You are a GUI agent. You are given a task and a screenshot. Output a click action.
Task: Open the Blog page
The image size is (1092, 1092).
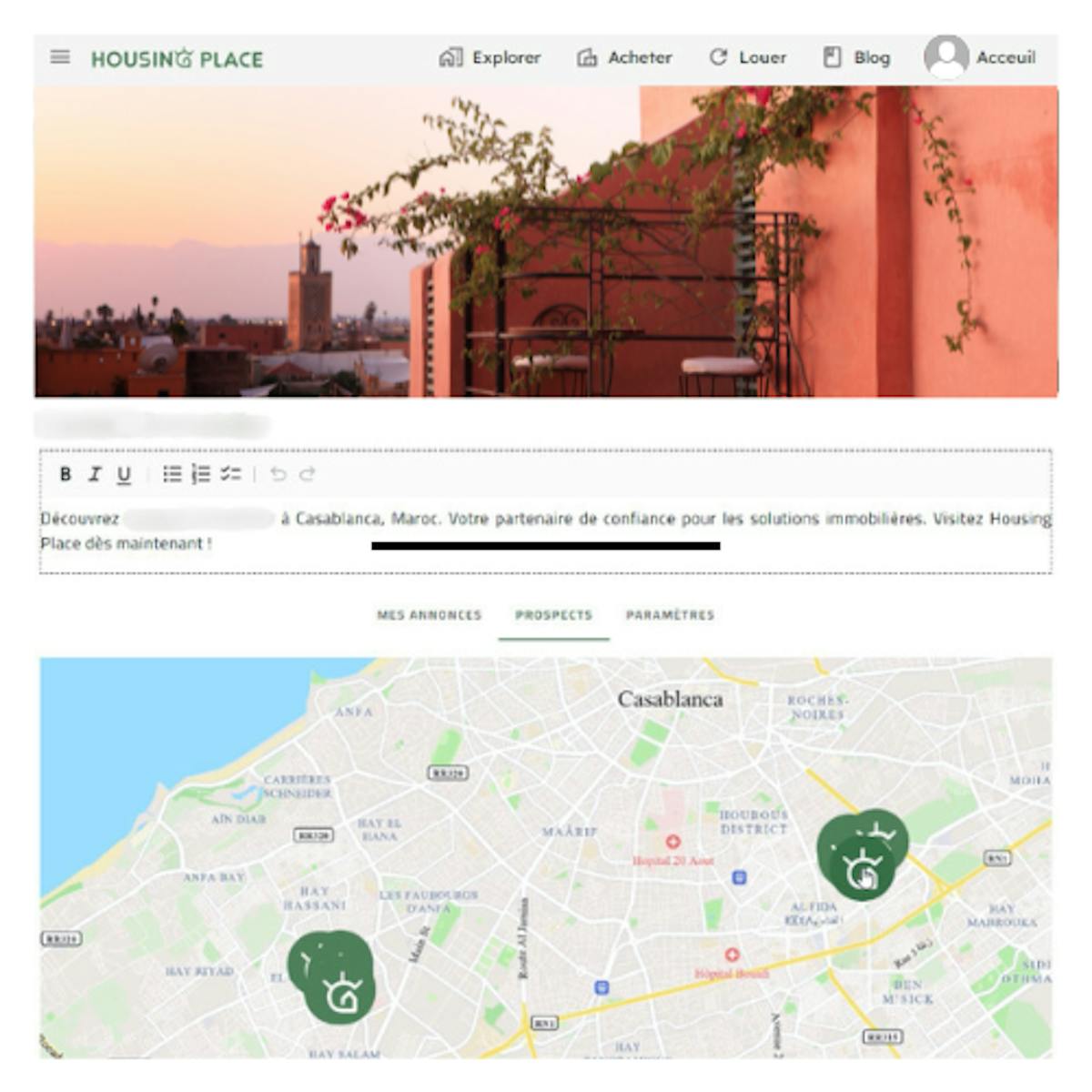[x=856, y=57]
